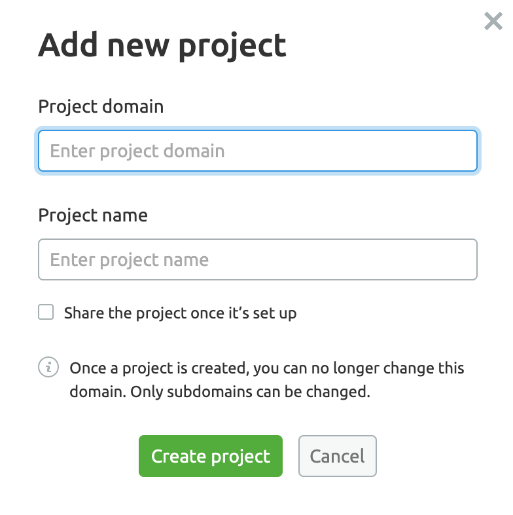
Task: Click the 'Add new project' heading
Action: tap(162, 46)
